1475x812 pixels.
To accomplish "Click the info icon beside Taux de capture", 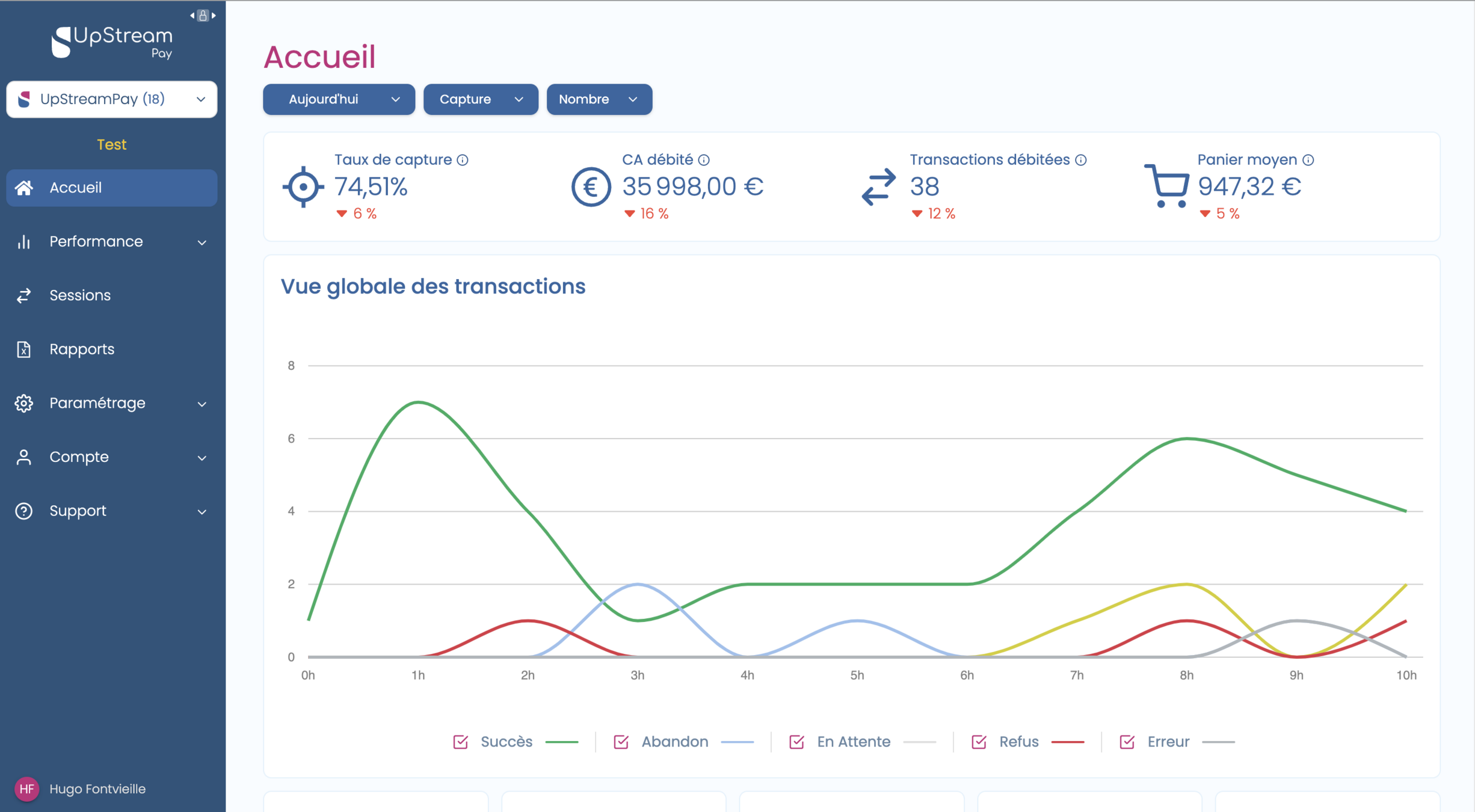I will (462, 160).
